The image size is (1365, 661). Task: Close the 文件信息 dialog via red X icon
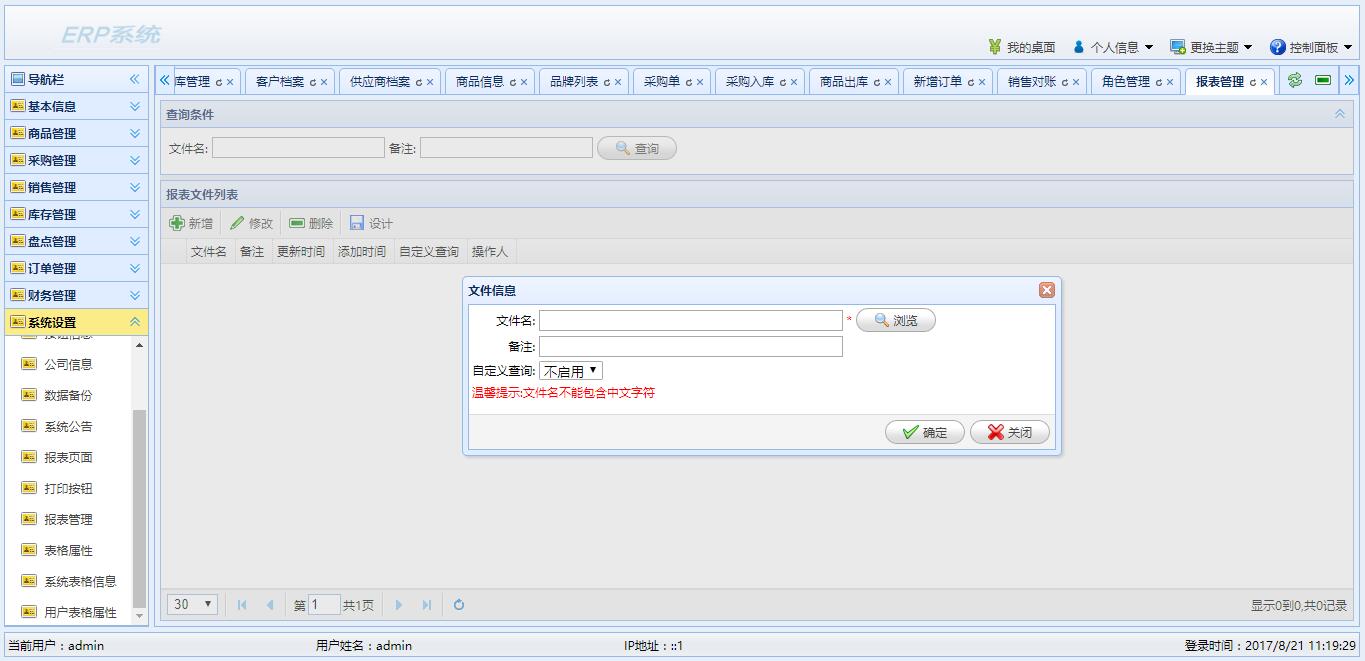tap(1046, 290)
